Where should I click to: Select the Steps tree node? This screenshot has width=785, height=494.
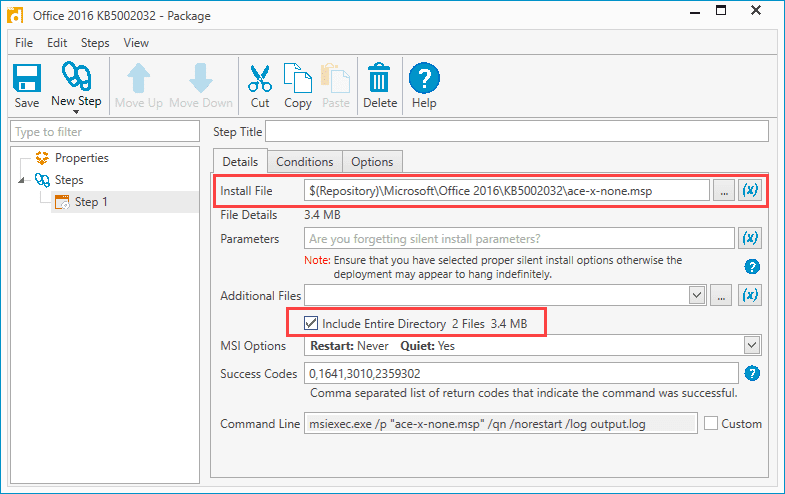click(x=69, y=180)
